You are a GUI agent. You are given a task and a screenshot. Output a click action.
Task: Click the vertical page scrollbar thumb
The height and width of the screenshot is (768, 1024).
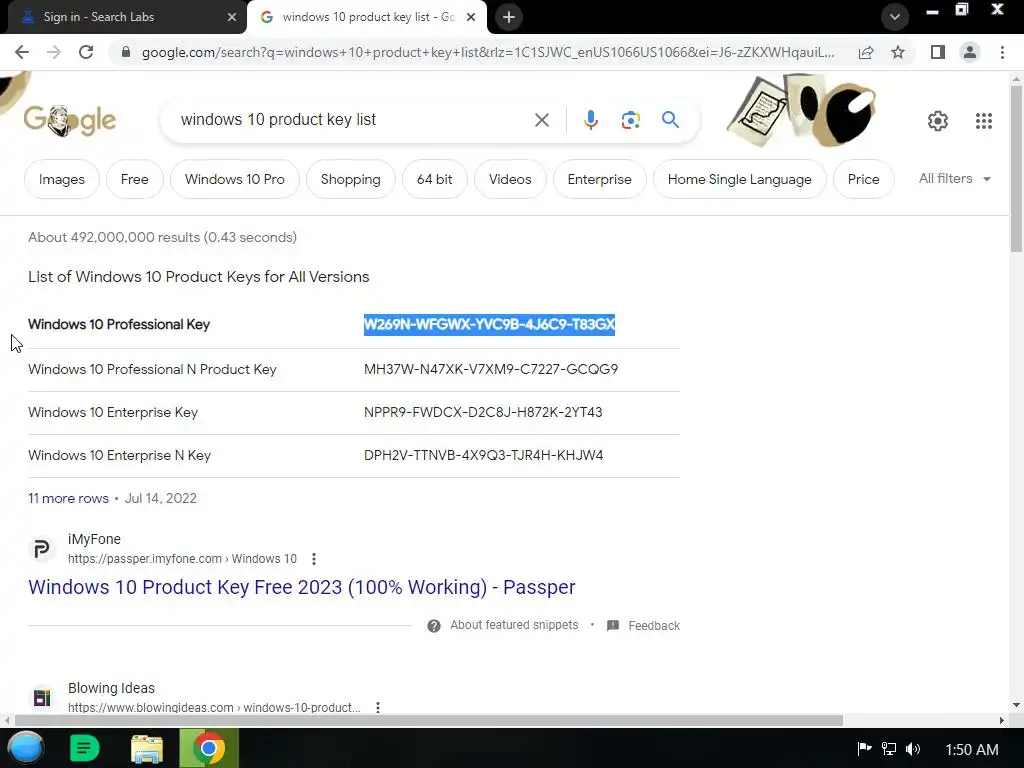click(x=1016, y=168)
